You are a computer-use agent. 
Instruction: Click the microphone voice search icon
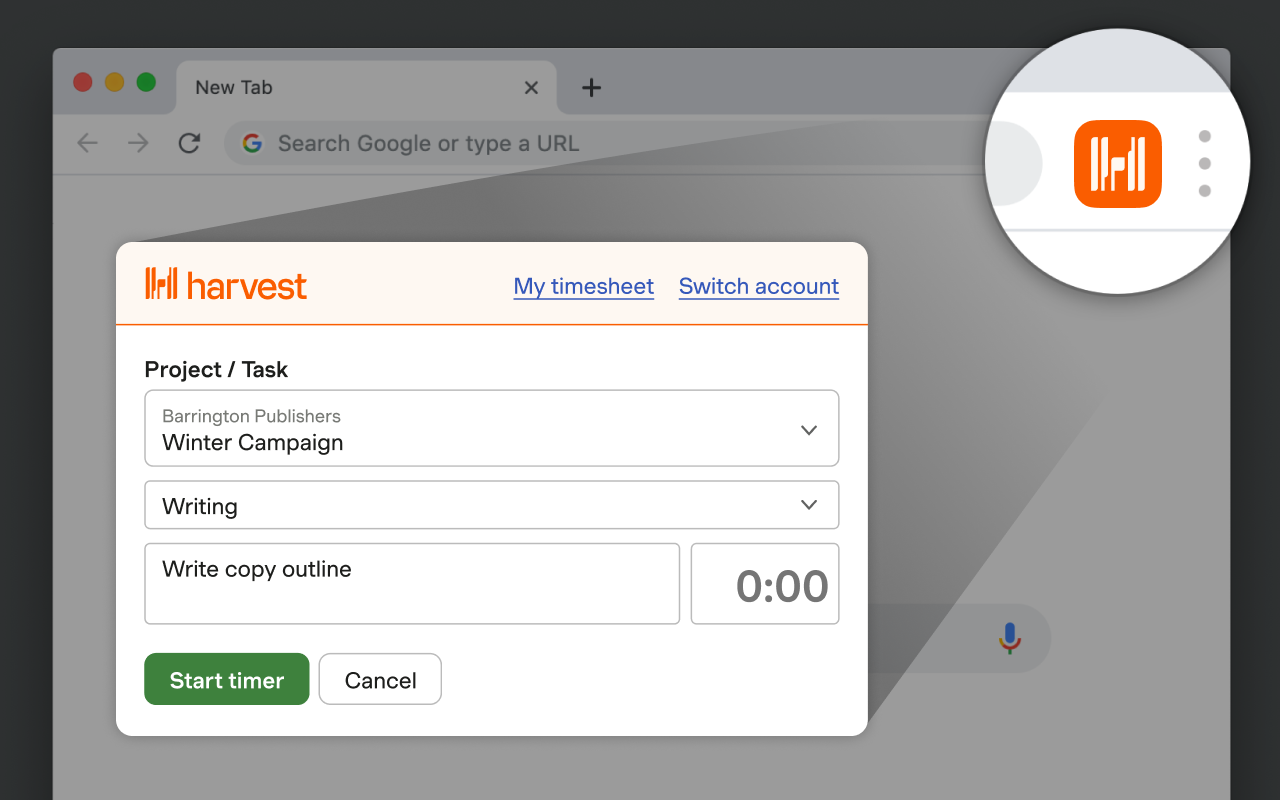point(1010,638)
